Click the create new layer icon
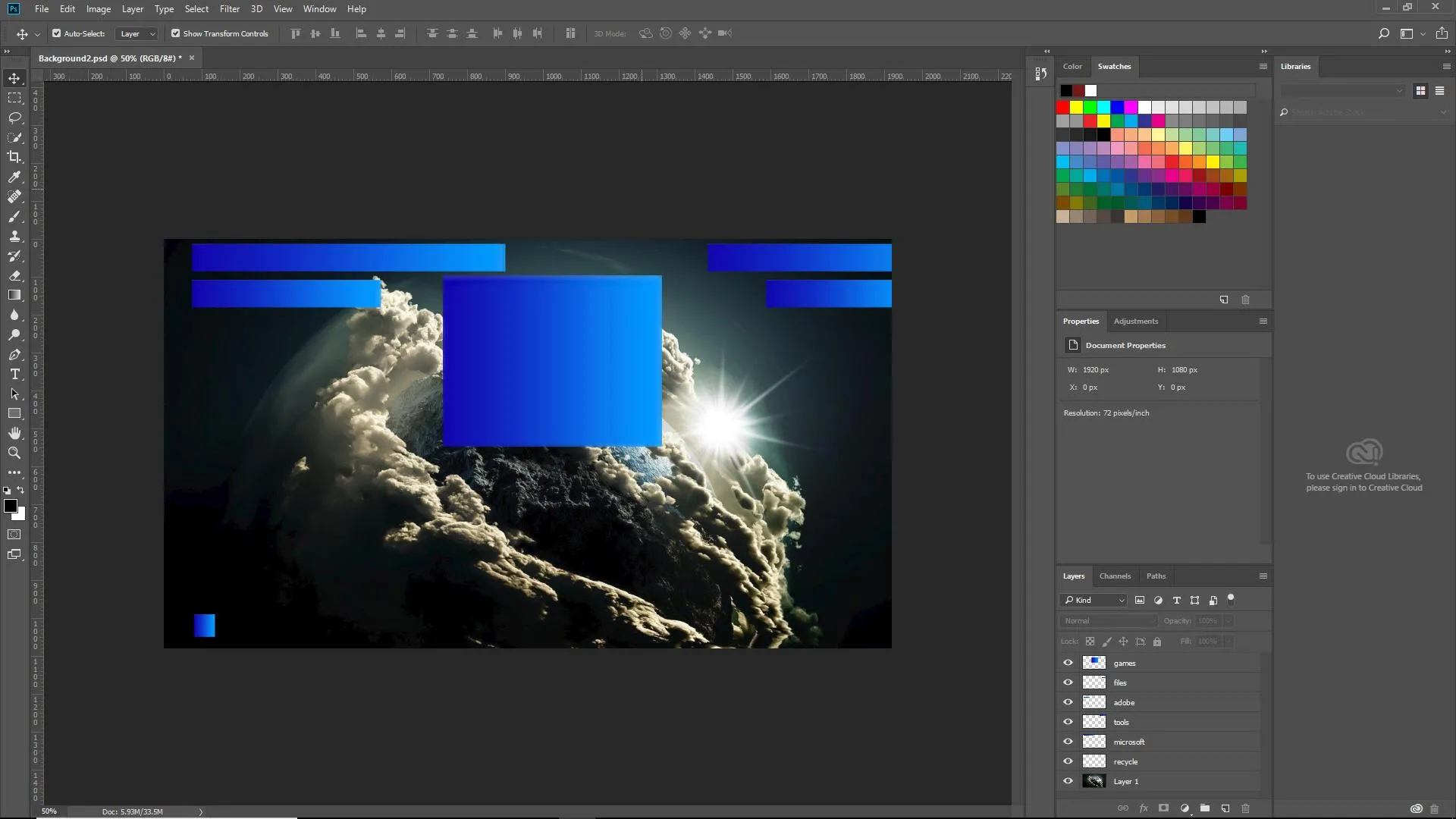1456x819 pixels. pos(1225,808)
